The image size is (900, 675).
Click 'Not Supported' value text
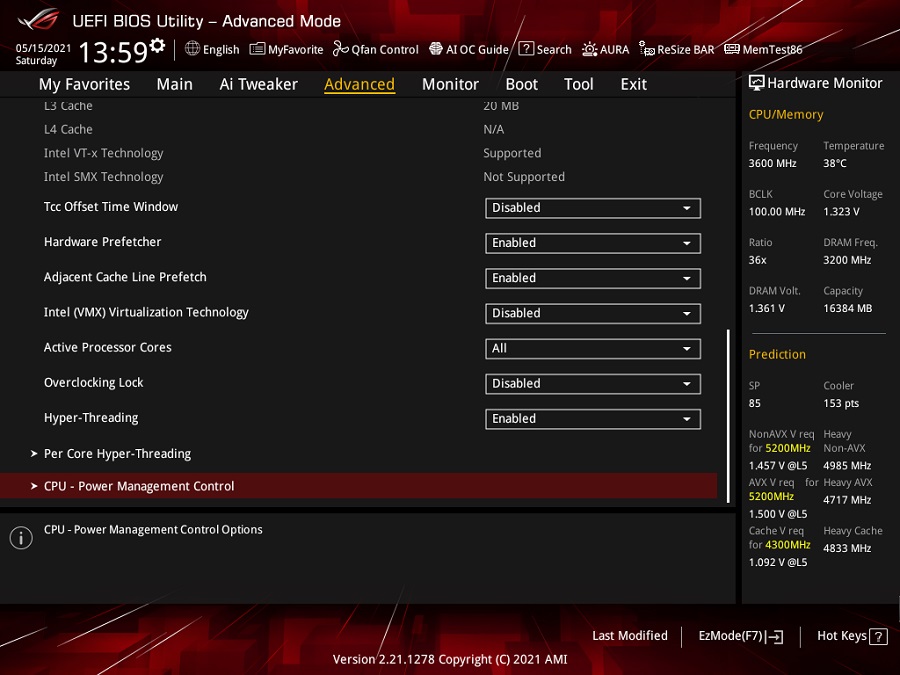click(x=523, y=177)
